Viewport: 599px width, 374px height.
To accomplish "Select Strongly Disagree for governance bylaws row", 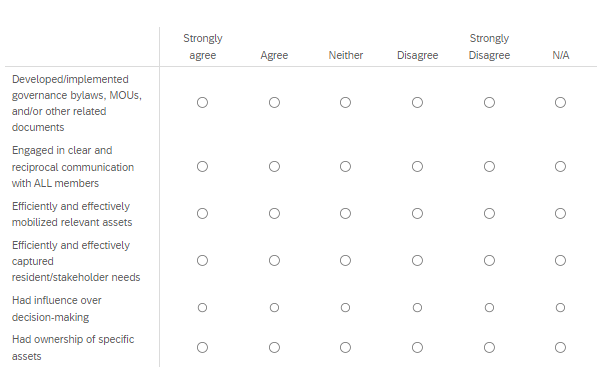I will (489, 103).
